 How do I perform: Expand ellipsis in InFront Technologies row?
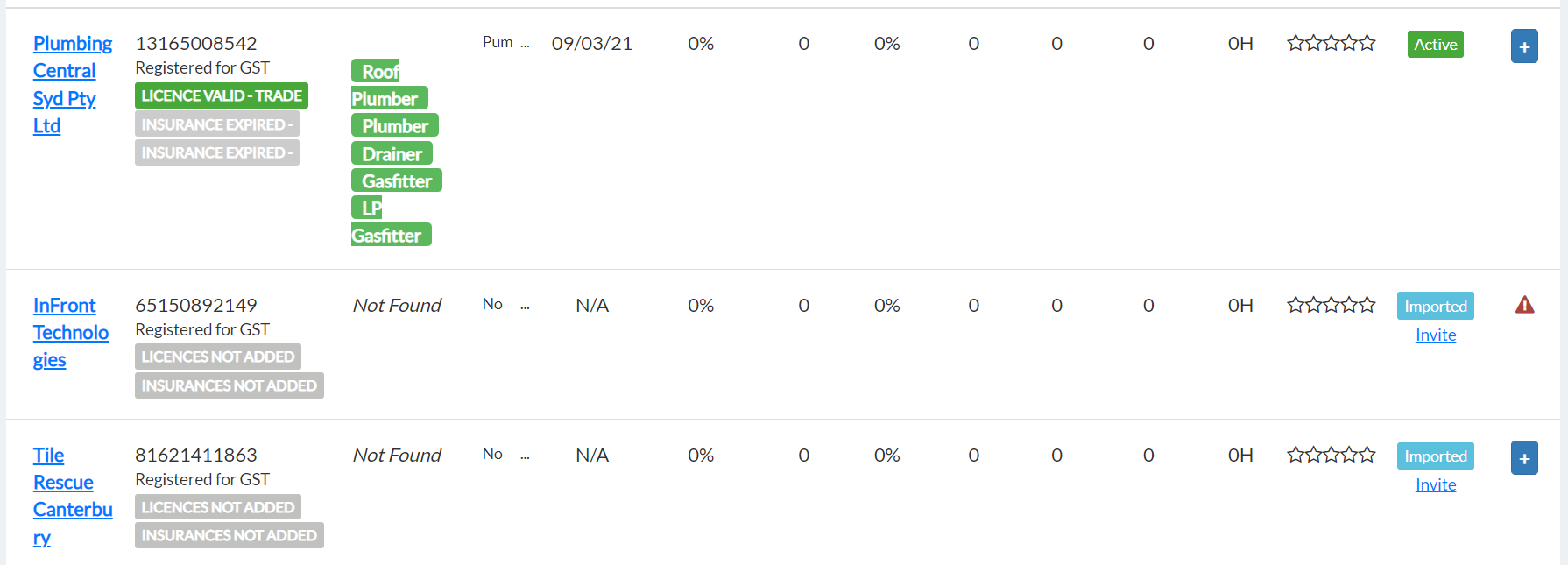pos(525,306)
